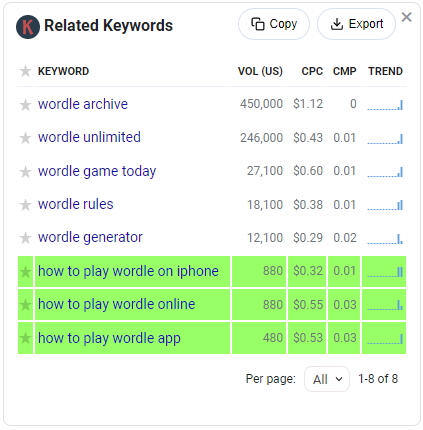Click the Keywords Everywhere K logo
The image size is (423, 430).
pyautogui.click(x=28, y=27)
